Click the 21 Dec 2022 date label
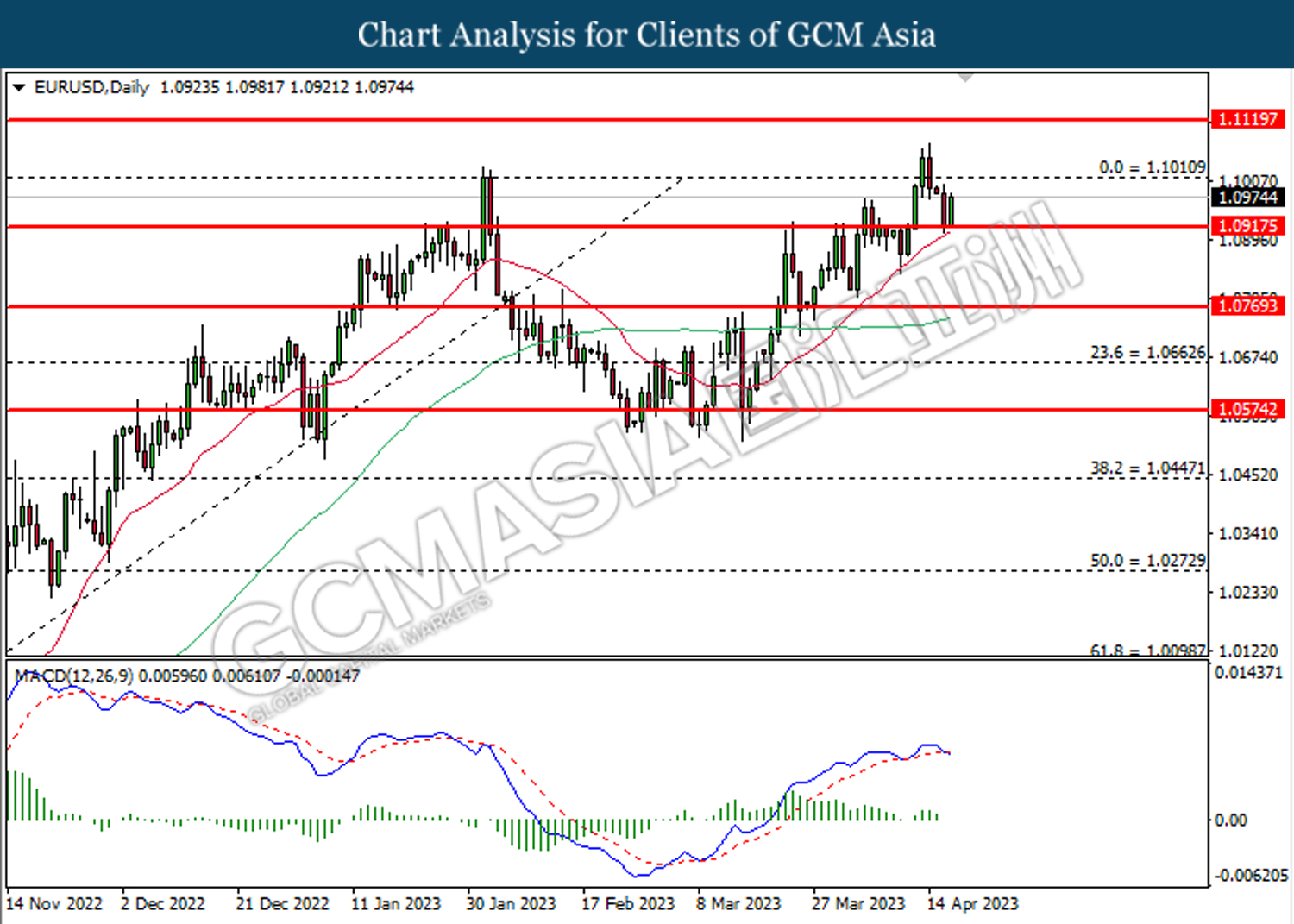Viewport: 1294px width, 924px height. coord(282,903)
